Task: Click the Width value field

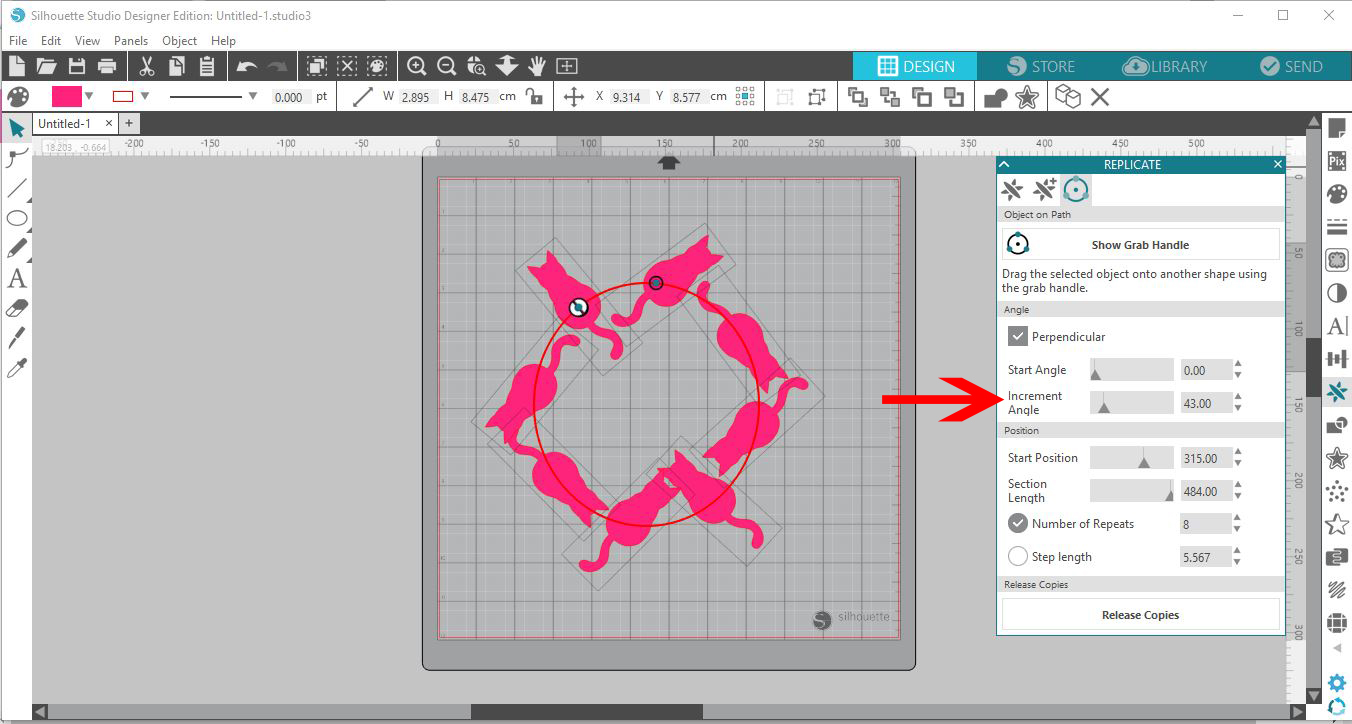Action: pos(417,97)
